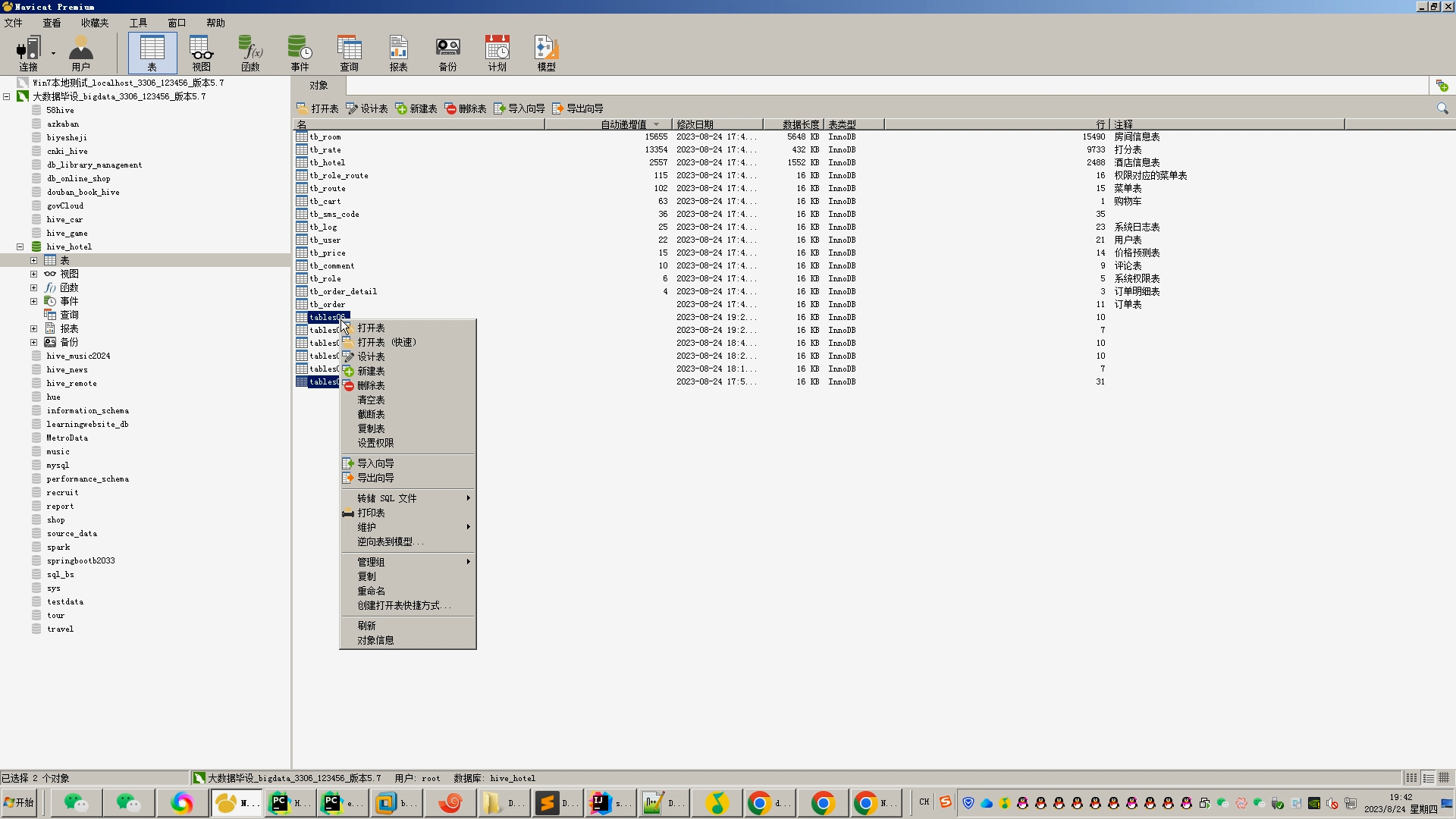Expand the 视图 tree node
Viewport: 1456px width, 819px height.
[33, 274]
